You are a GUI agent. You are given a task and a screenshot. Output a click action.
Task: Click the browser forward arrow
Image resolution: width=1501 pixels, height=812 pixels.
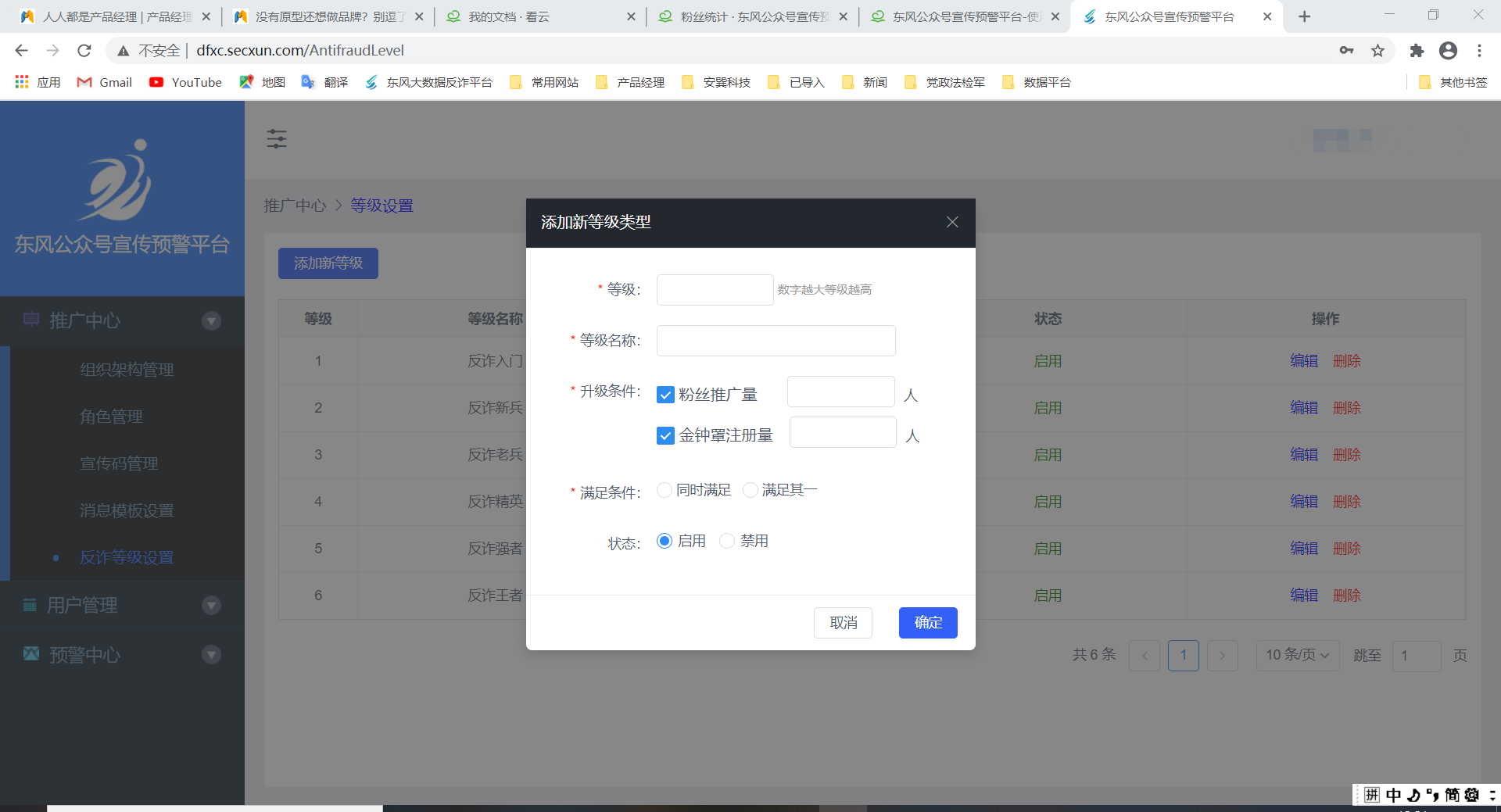point(52,50)
